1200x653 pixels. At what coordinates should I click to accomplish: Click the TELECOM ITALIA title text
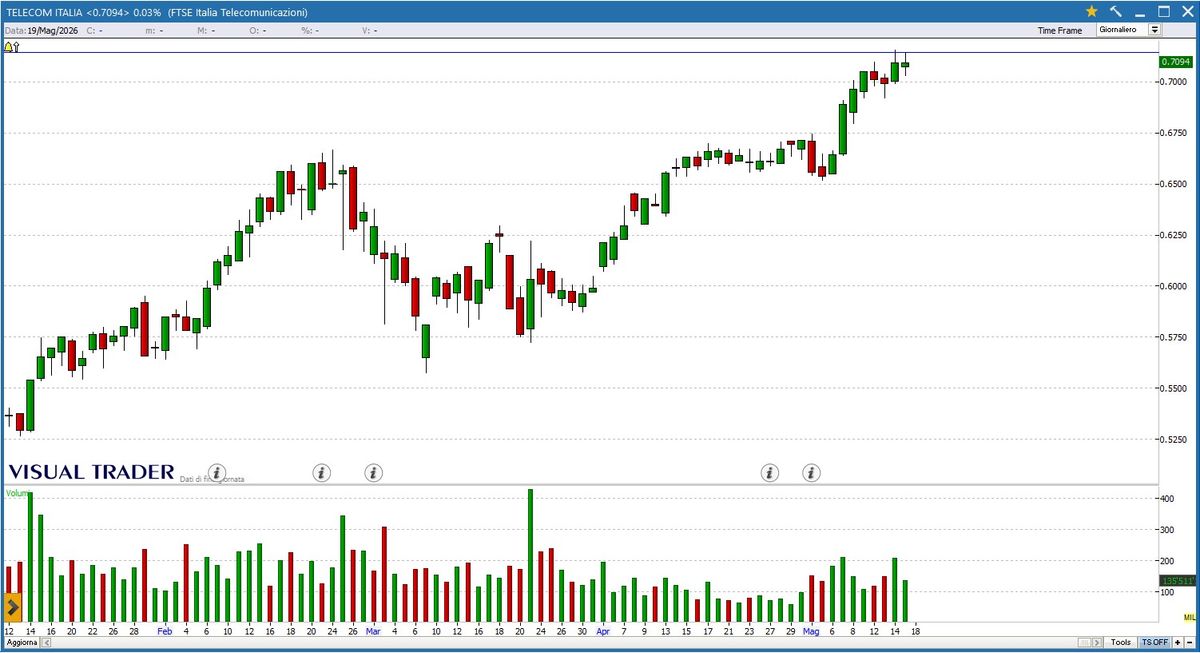coord(43,12)
